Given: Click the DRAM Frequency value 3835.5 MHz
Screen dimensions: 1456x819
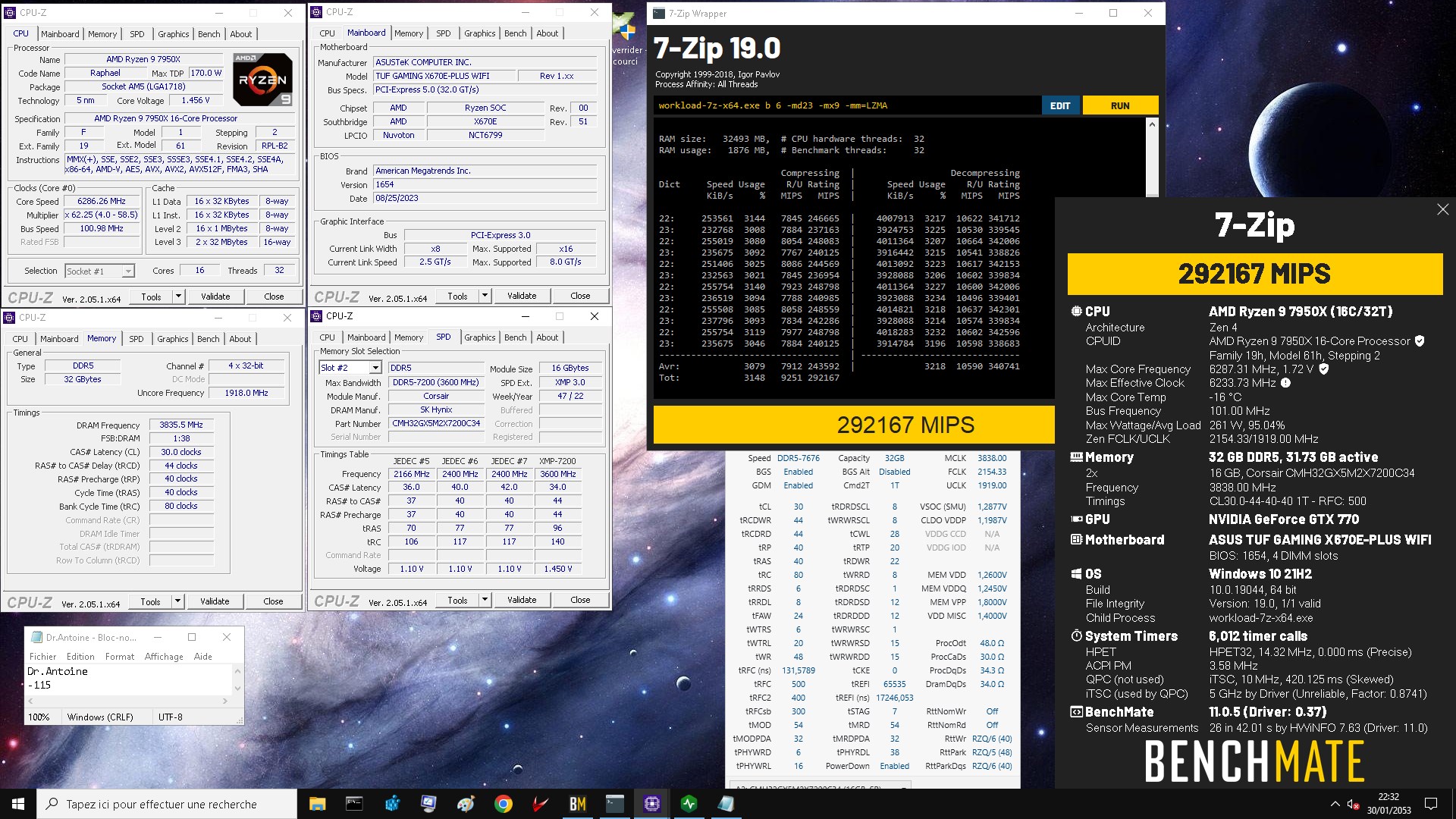Looking at the screenshot, I should click(181, 425).
